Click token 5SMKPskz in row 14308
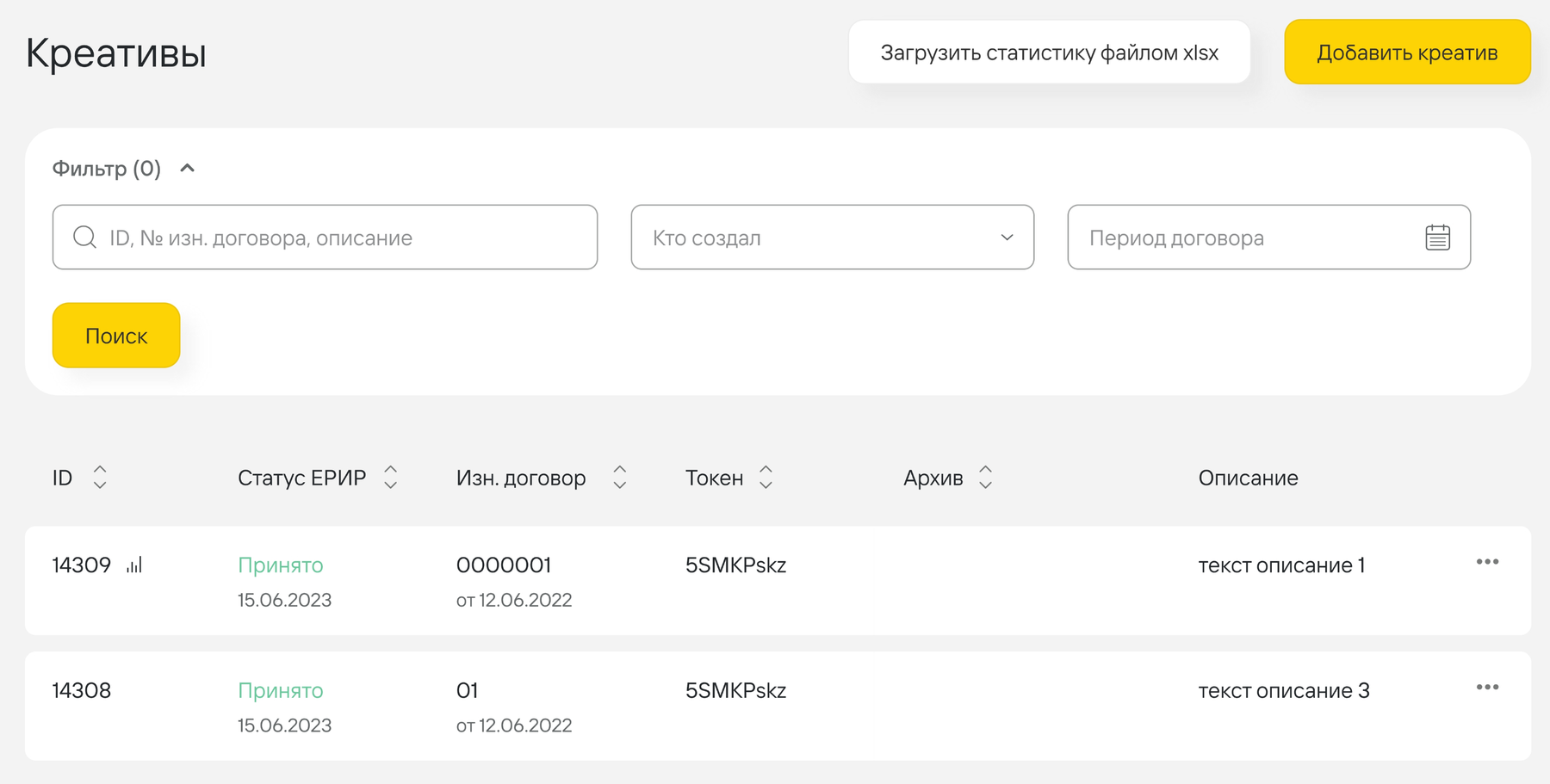Screen dimensions: 1550x784 pyautogui.click(x=735, y=690)
